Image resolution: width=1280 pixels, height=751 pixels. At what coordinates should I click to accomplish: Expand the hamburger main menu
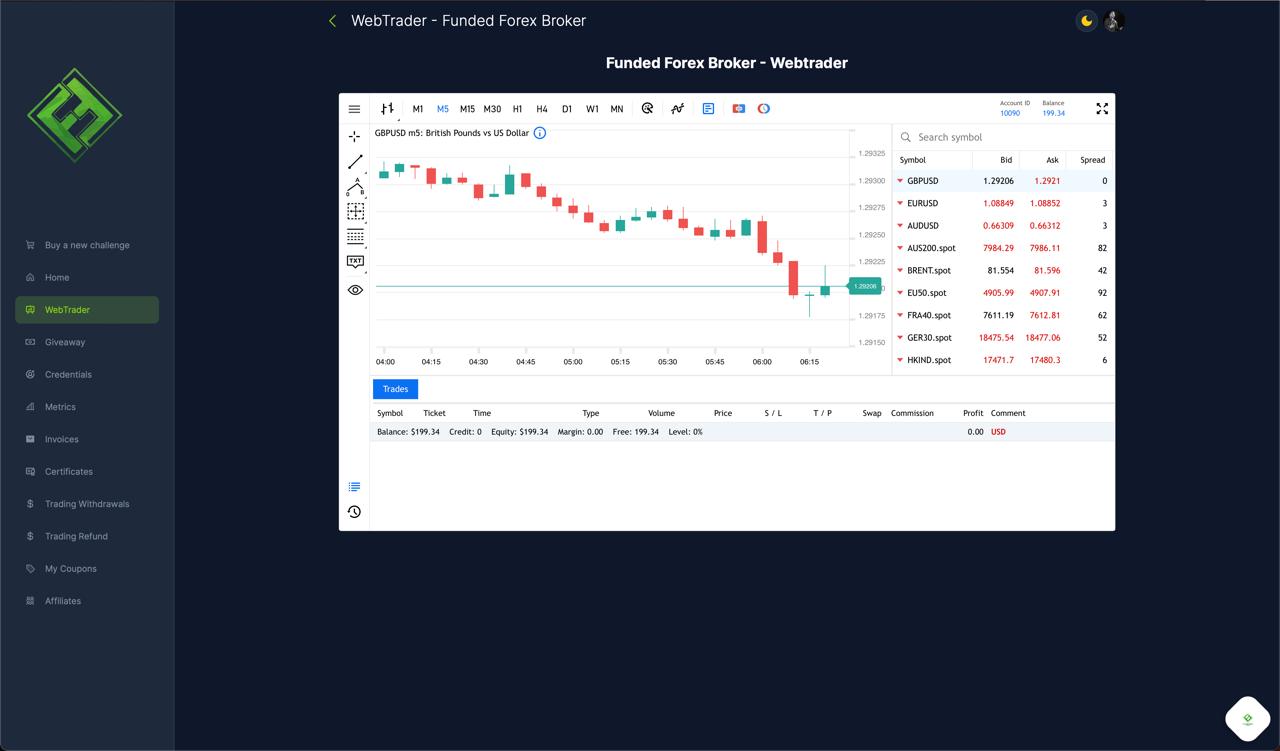click(354, 109)
